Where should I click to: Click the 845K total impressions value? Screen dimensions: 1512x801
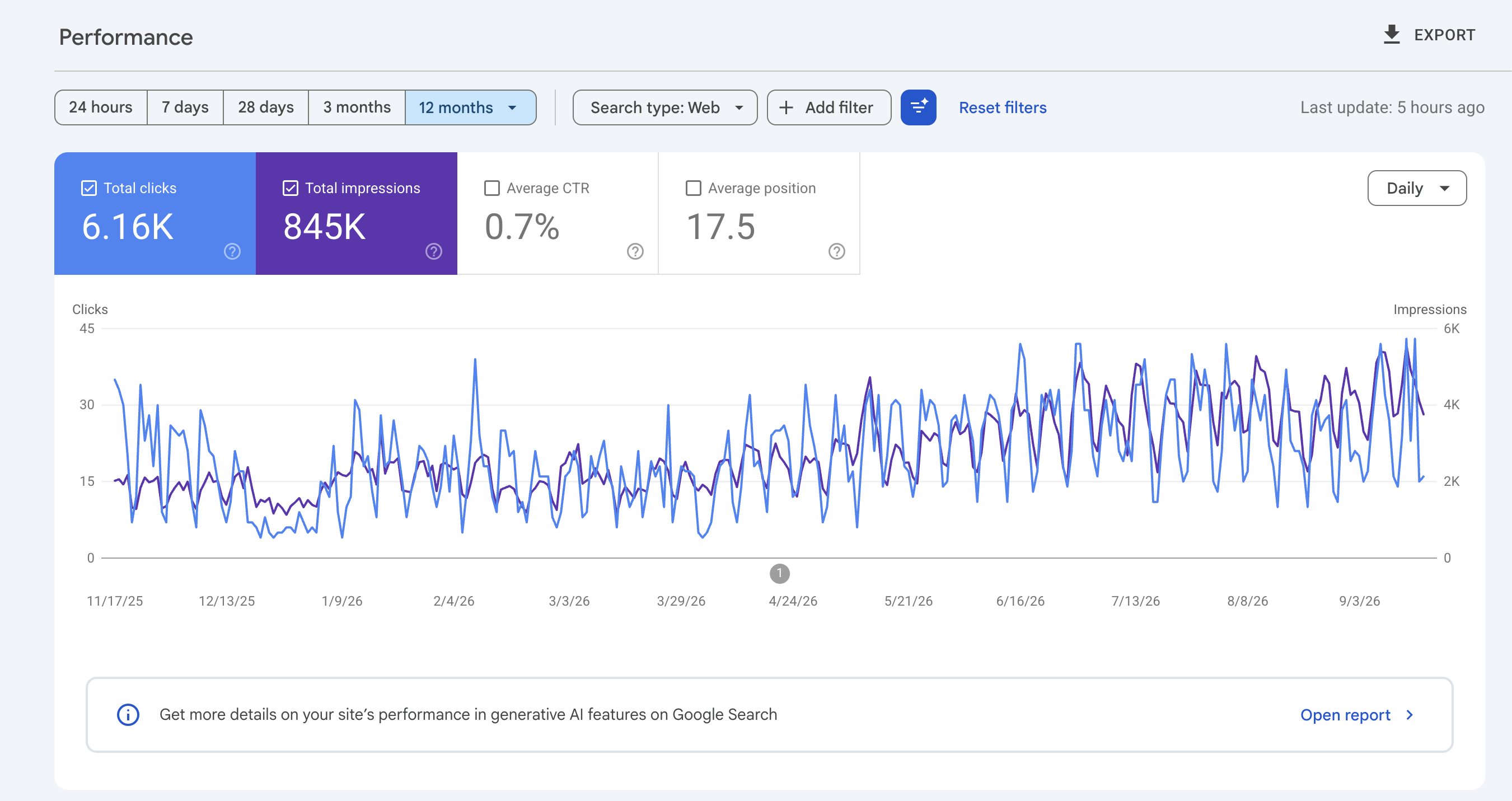coord(324,227)
